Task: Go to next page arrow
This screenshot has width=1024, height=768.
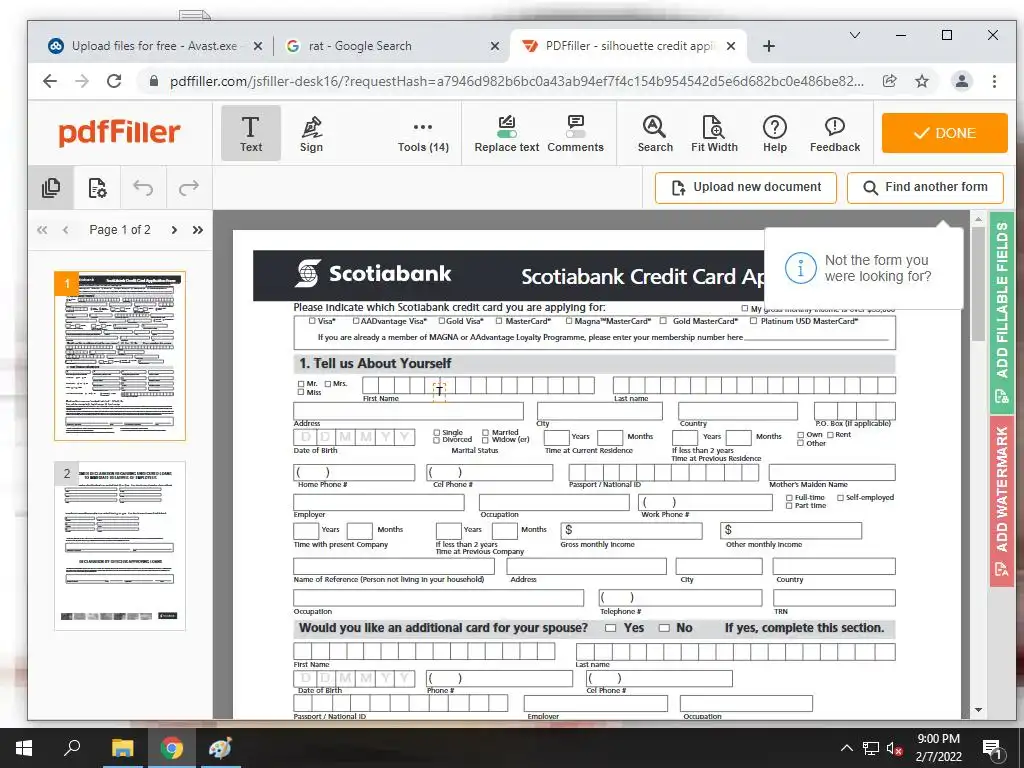Action: pos(174,230)
